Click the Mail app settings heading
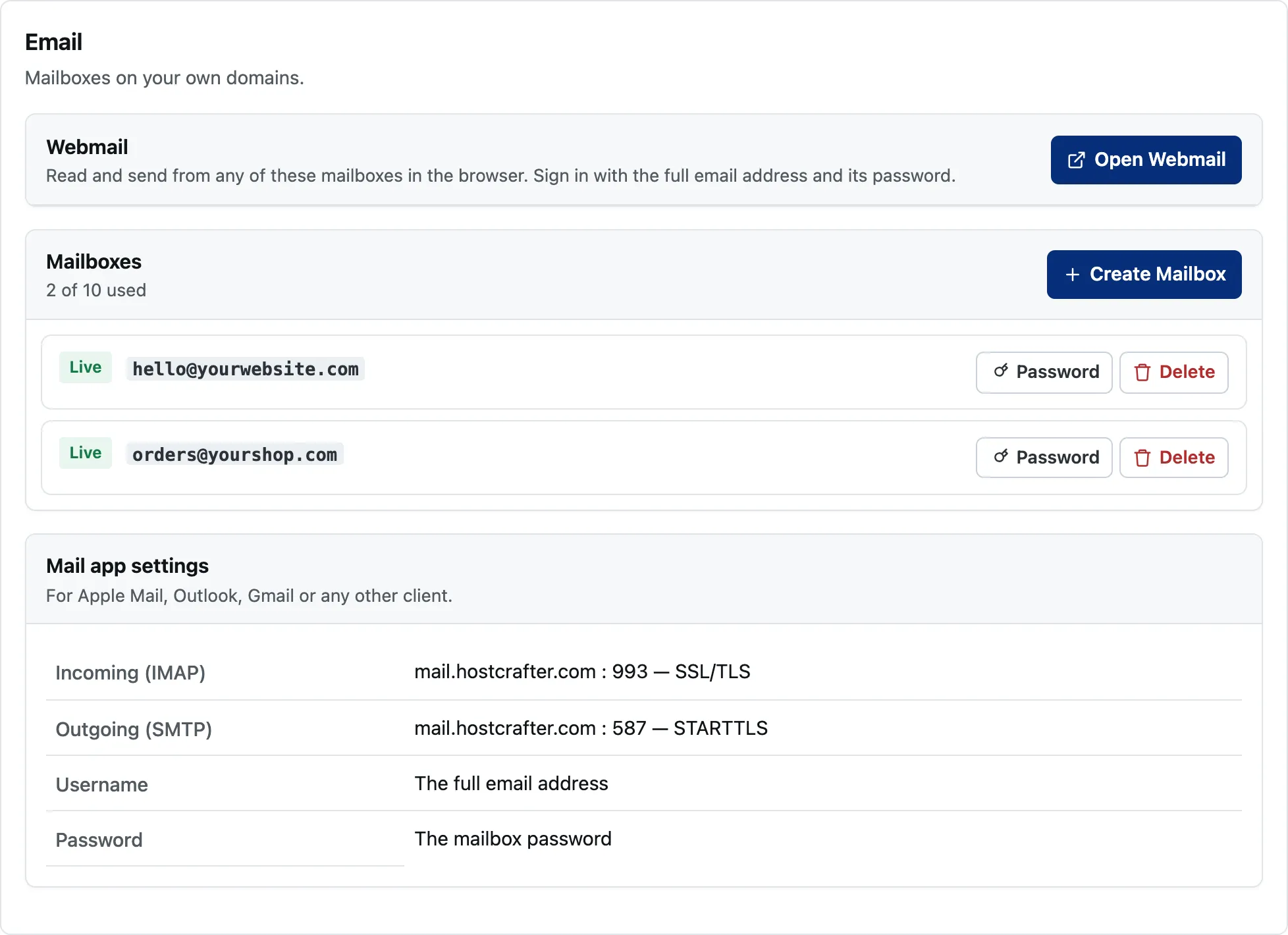Screen dimensions: 1288x935 (x=127, y=566)
